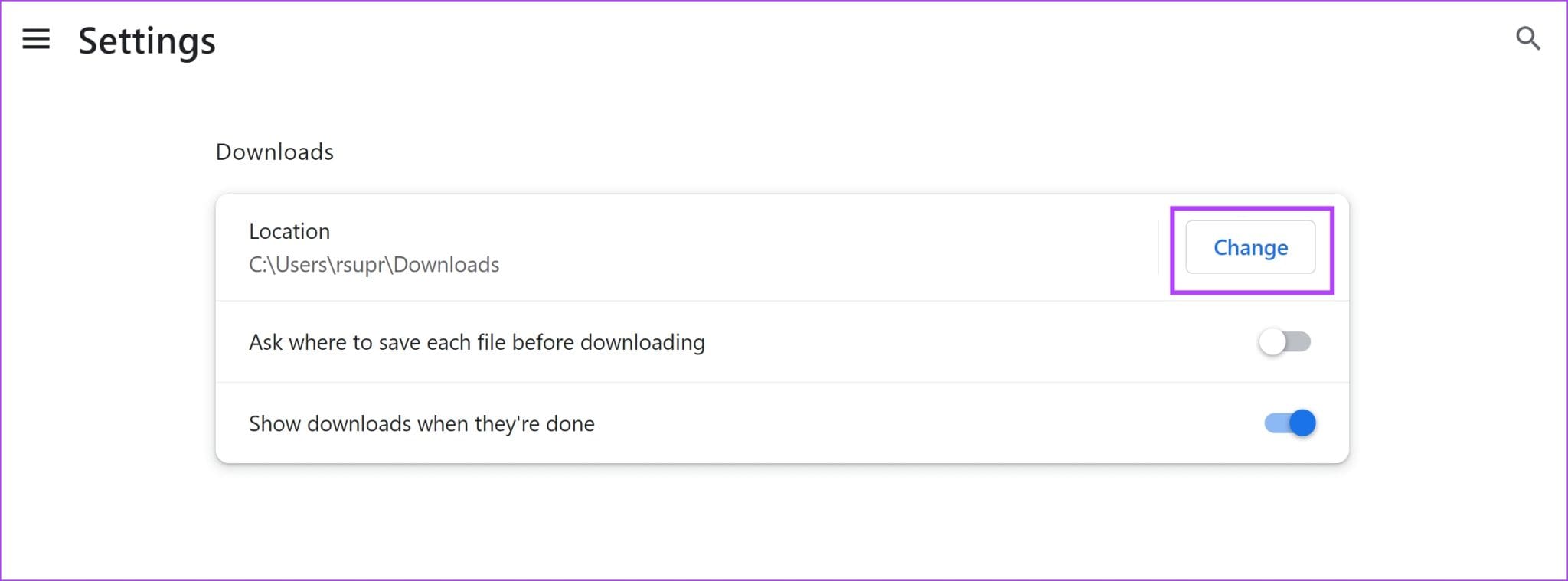This screenshot has height=581, width=1568.
Task: Click Change to pick a download folder
Action: pos(1249,248)
